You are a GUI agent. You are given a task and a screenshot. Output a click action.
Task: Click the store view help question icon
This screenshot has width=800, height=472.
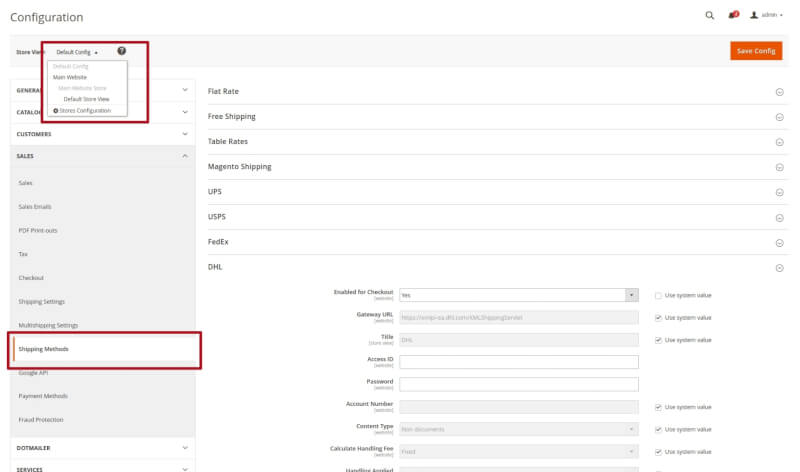tap(121, 51)
